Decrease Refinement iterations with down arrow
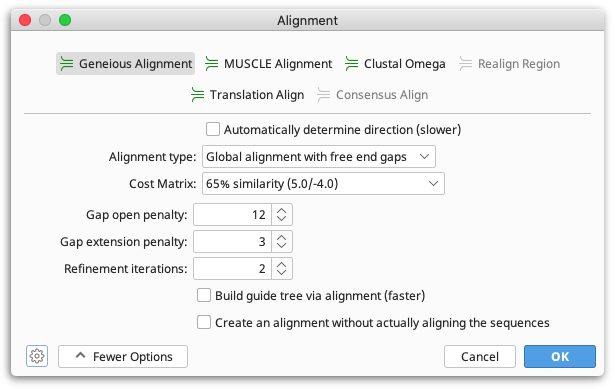Viewport: 615px width, 389px height. 282,273
